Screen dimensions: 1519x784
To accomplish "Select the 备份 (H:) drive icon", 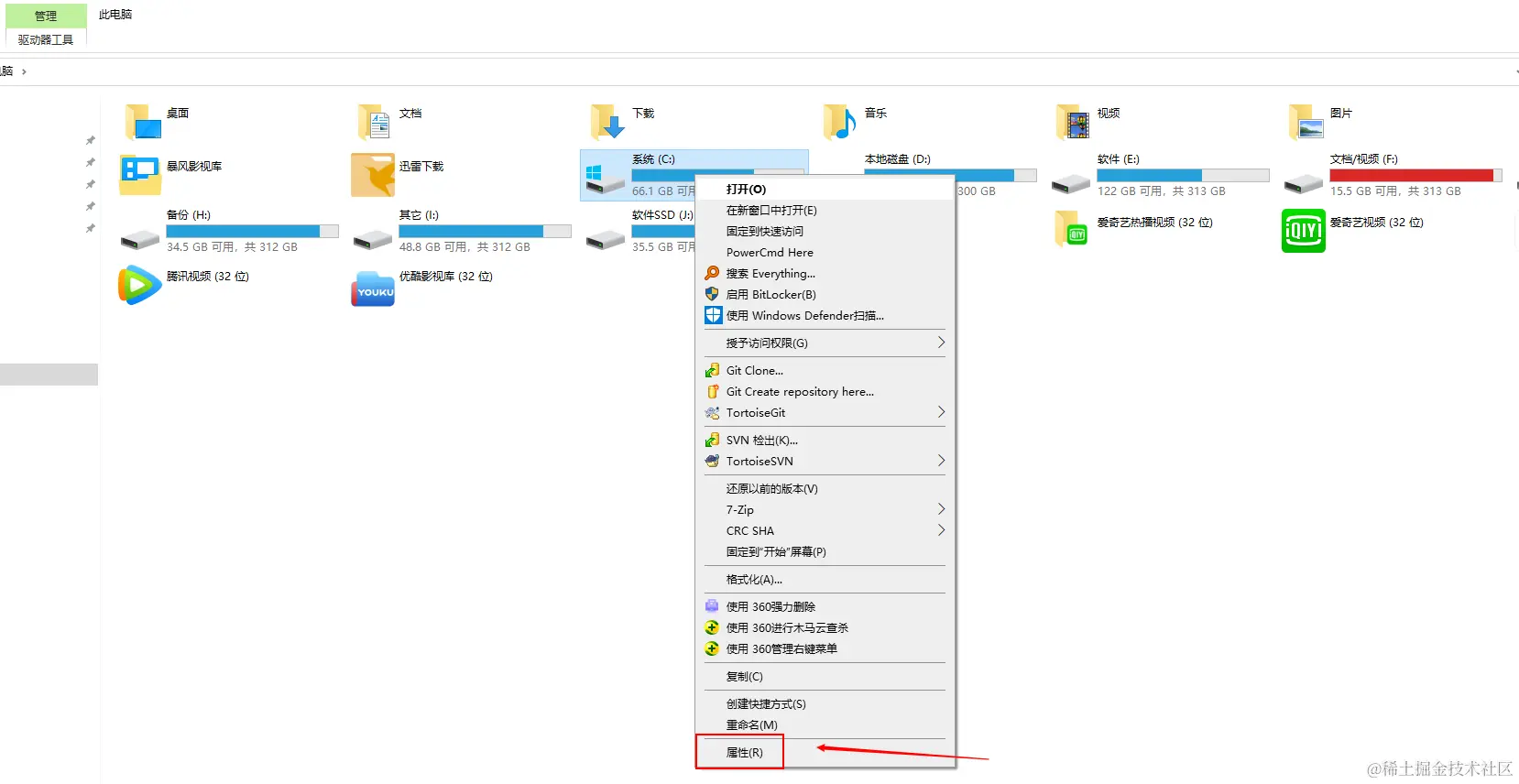I will pos(140,240).
